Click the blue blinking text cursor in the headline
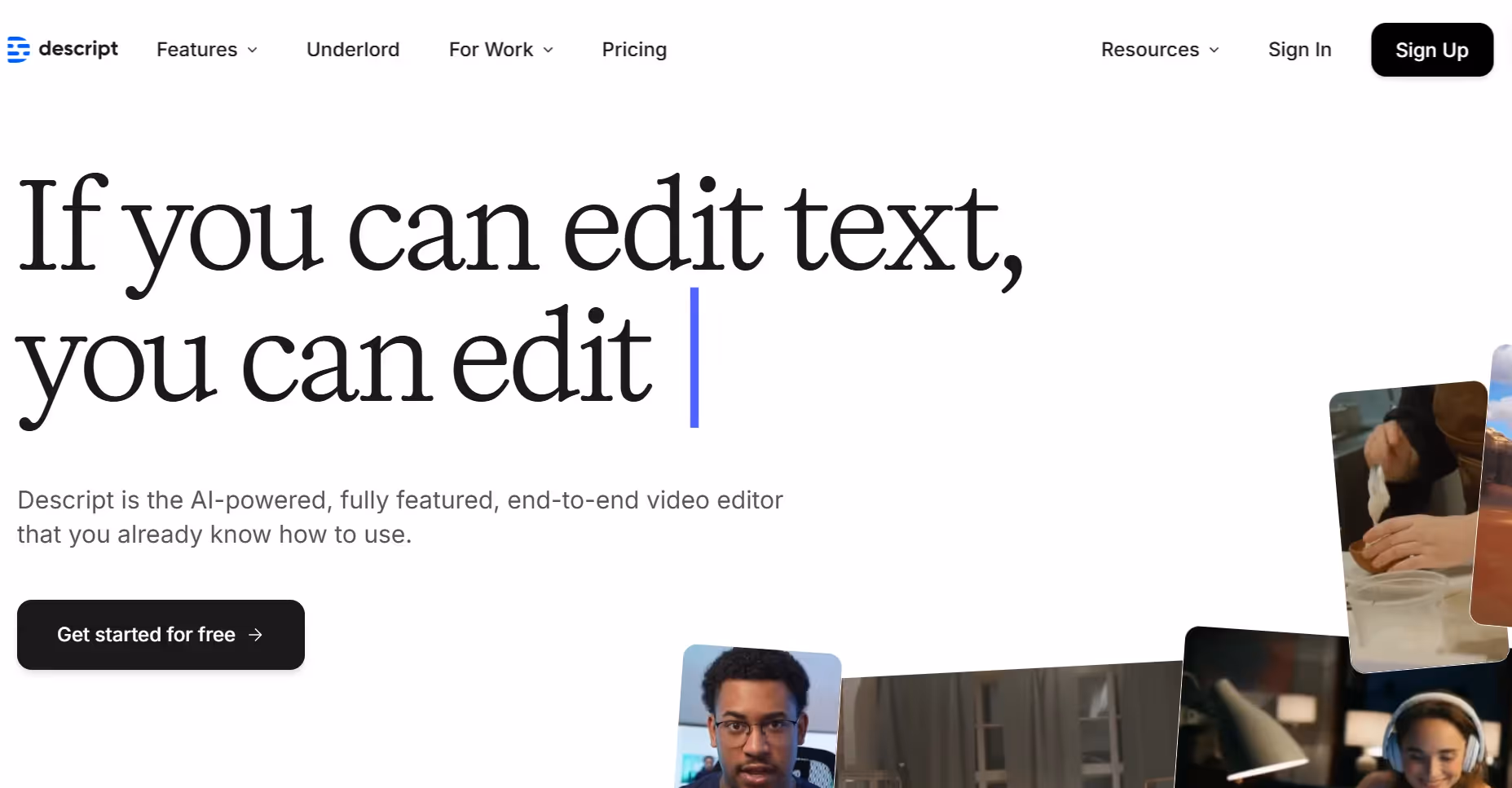 [x=694, y=359]
